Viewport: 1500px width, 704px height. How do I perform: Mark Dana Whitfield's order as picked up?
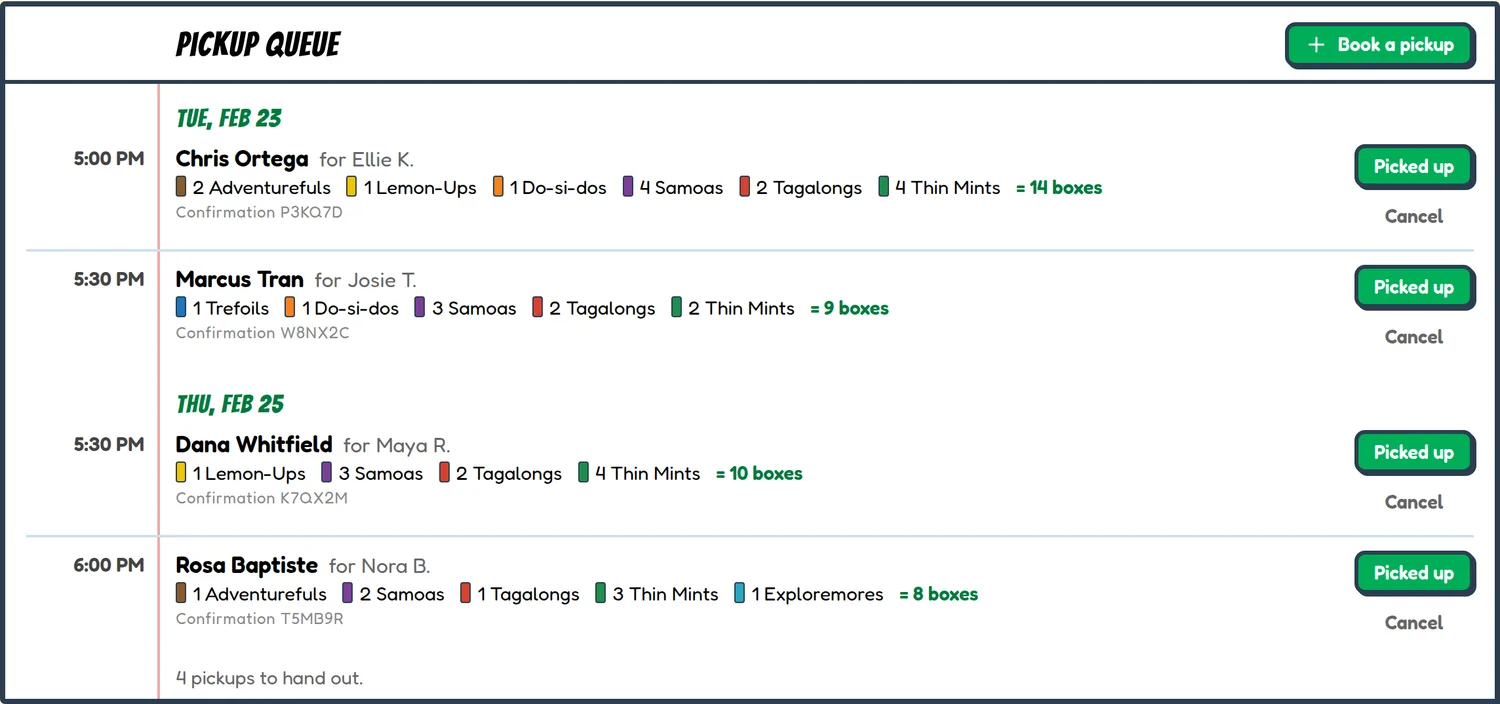(1414, 452)
